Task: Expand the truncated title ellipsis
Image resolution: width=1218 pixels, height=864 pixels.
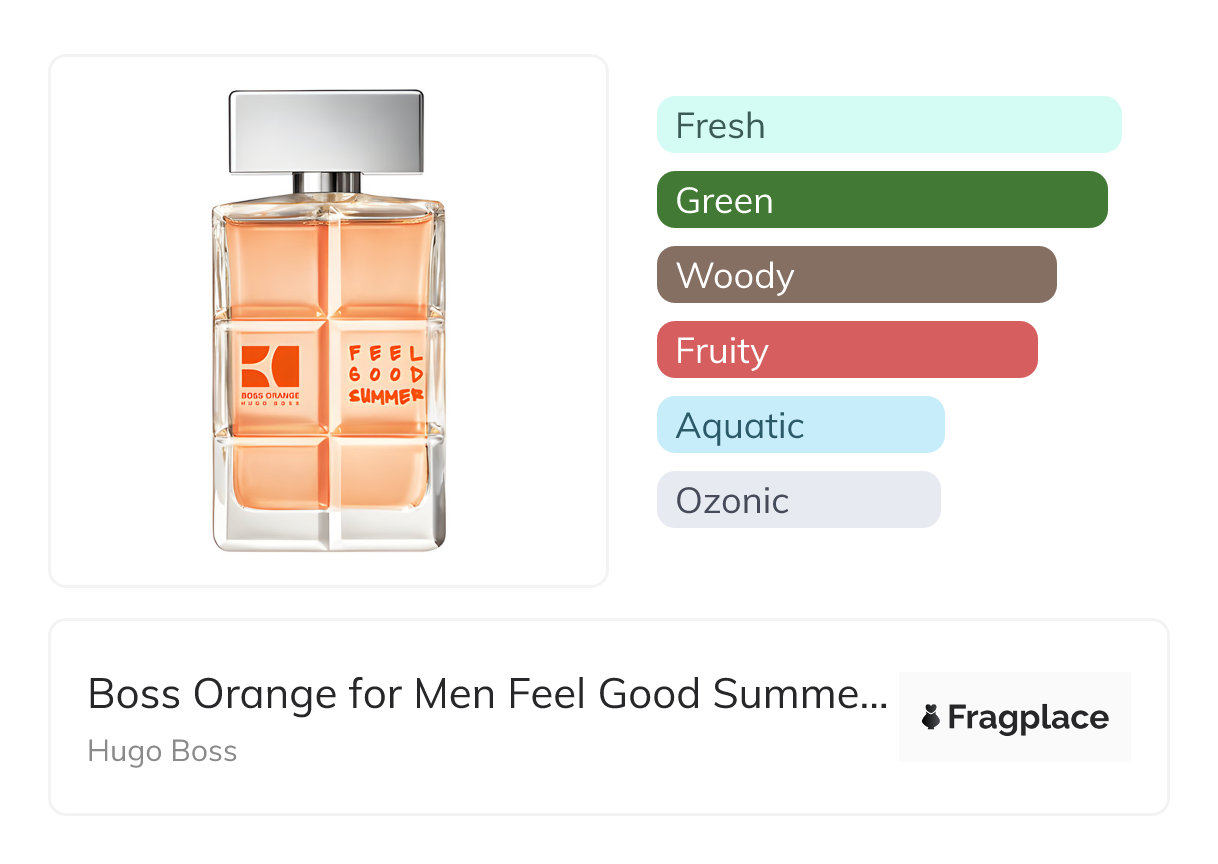Action: point(877,696)
